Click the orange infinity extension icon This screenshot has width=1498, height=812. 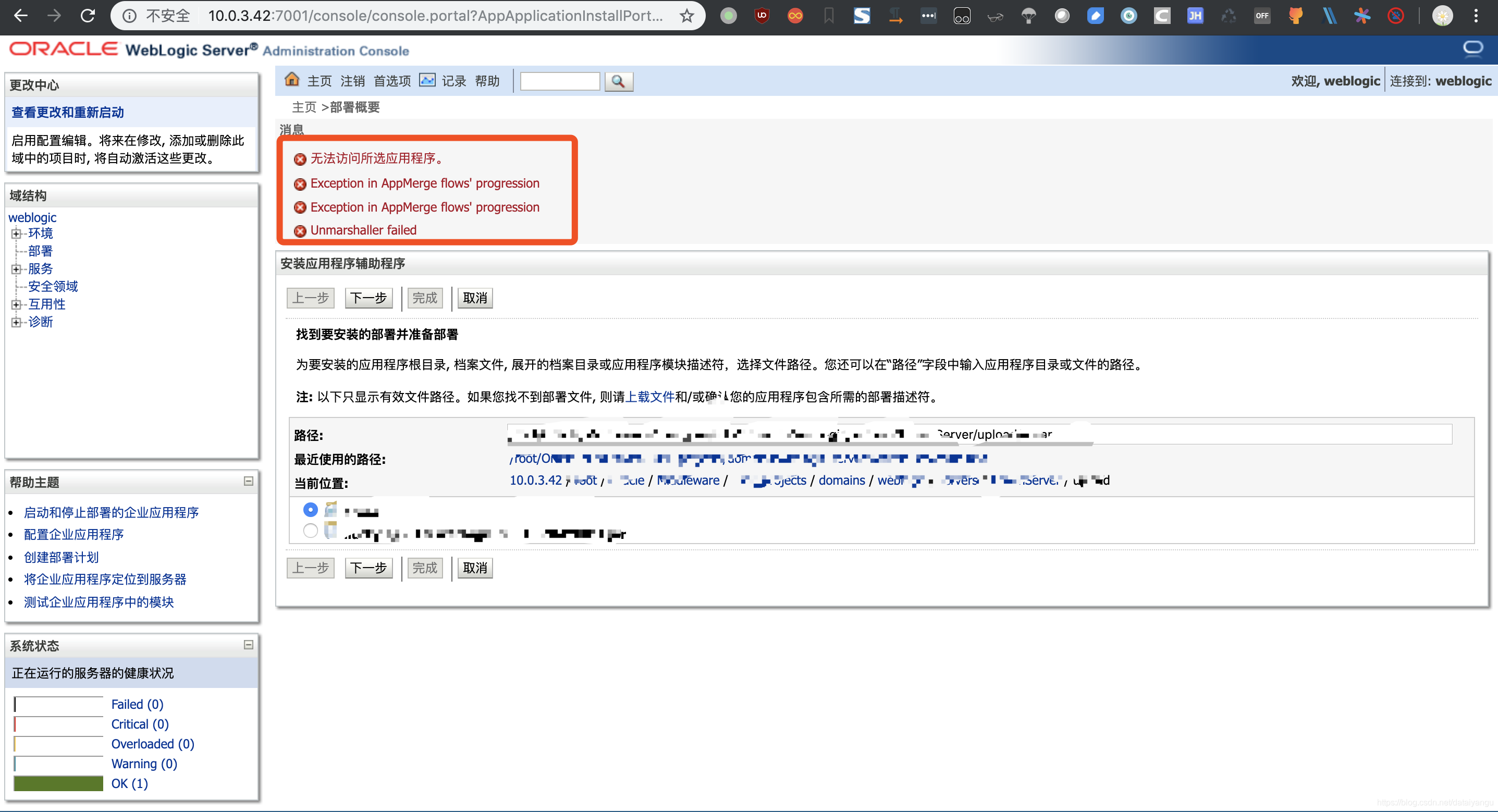tap(795, 16)
